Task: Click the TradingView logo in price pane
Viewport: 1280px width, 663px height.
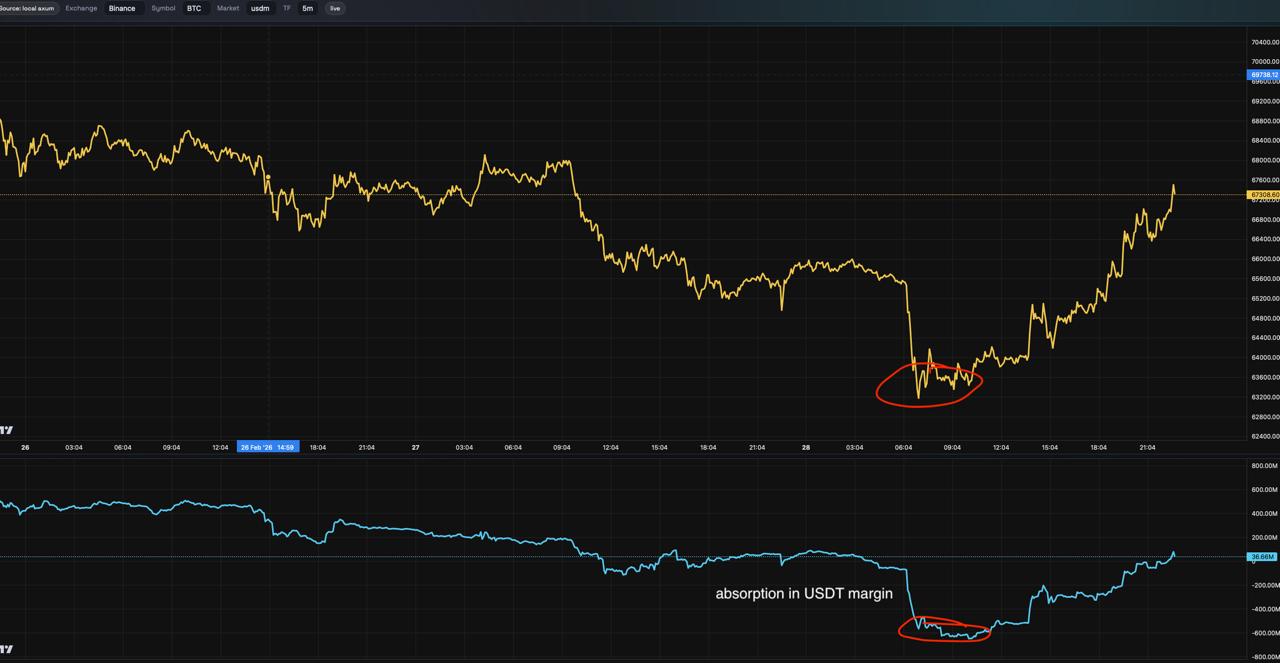Action: (6, 430)
